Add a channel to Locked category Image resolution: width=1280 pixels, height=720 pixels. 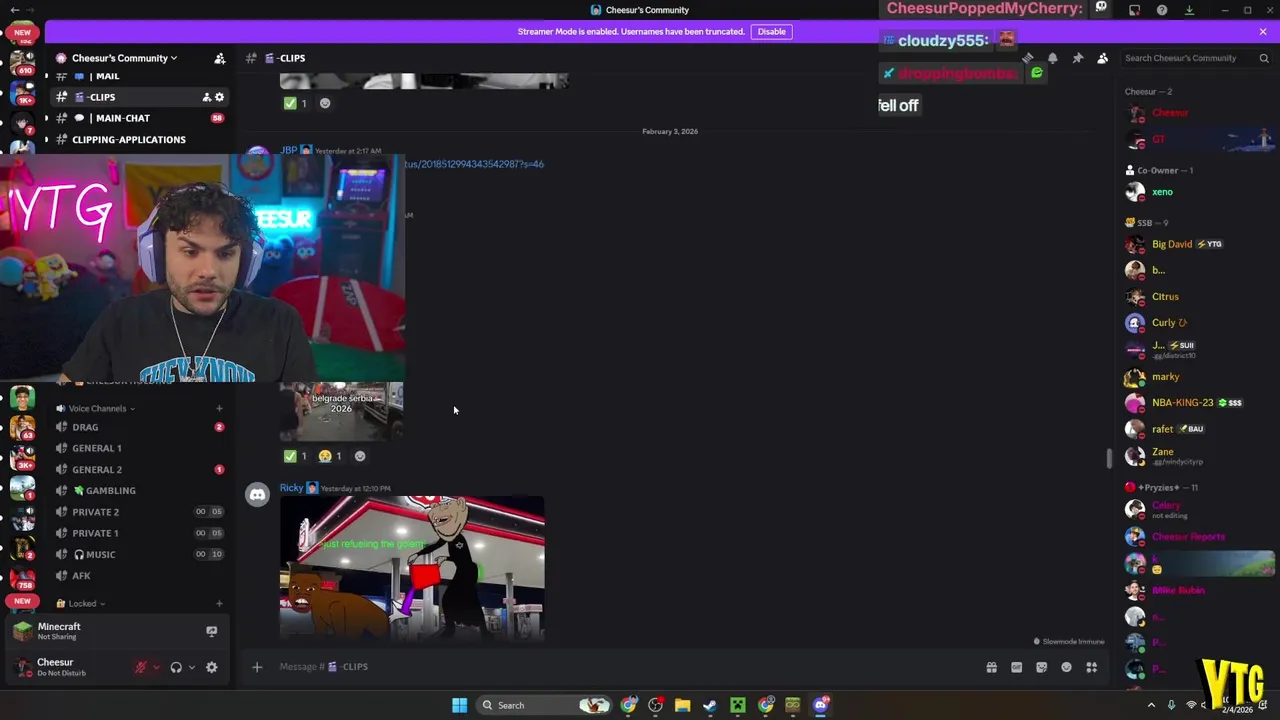click(x=219, y=603)
